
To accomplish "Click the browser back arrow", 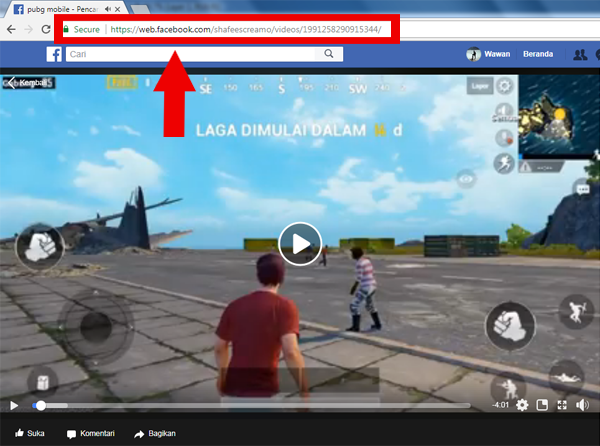I will click(11, 29).
